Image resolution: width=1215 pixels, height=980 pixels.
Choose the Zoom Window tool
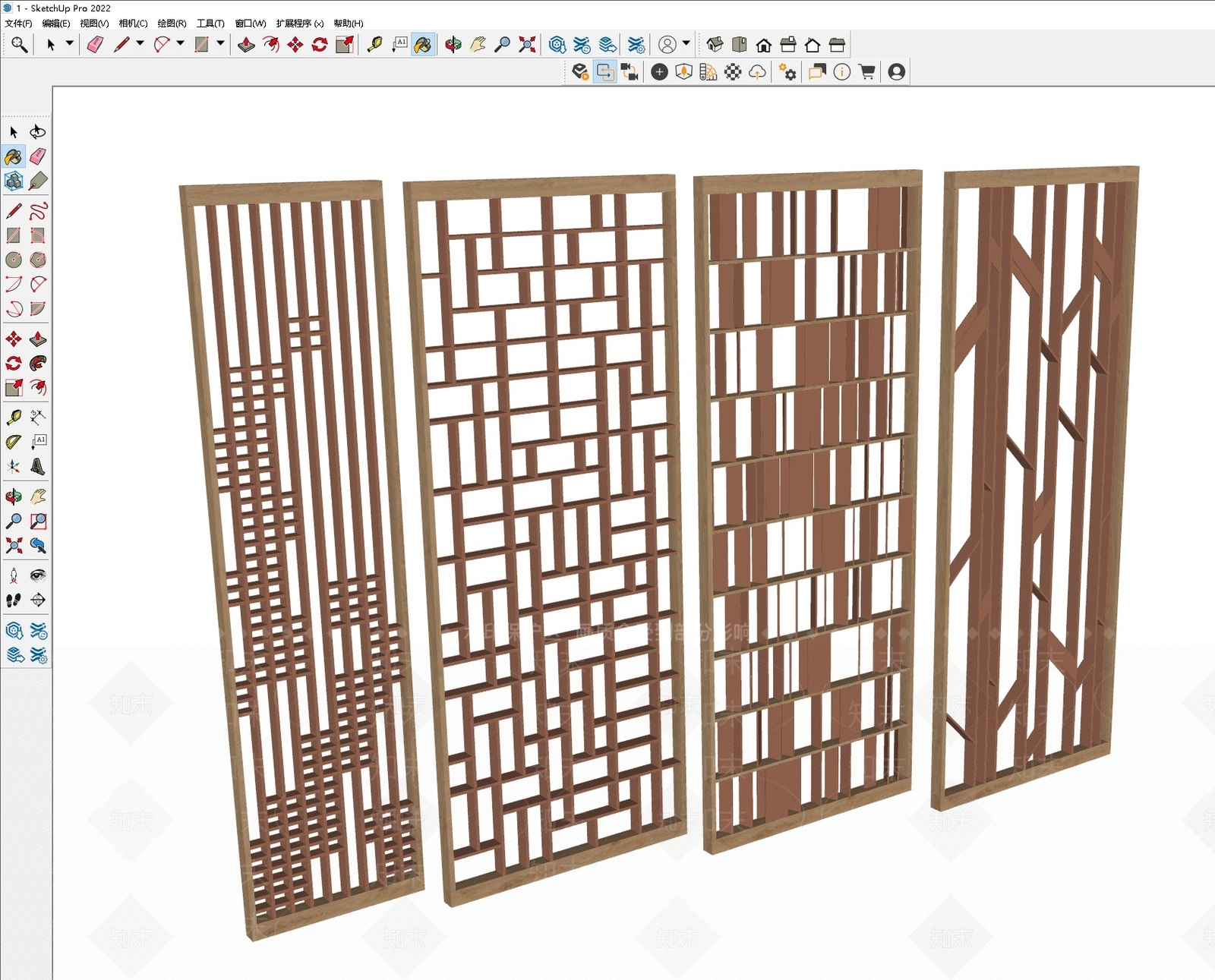37,521
